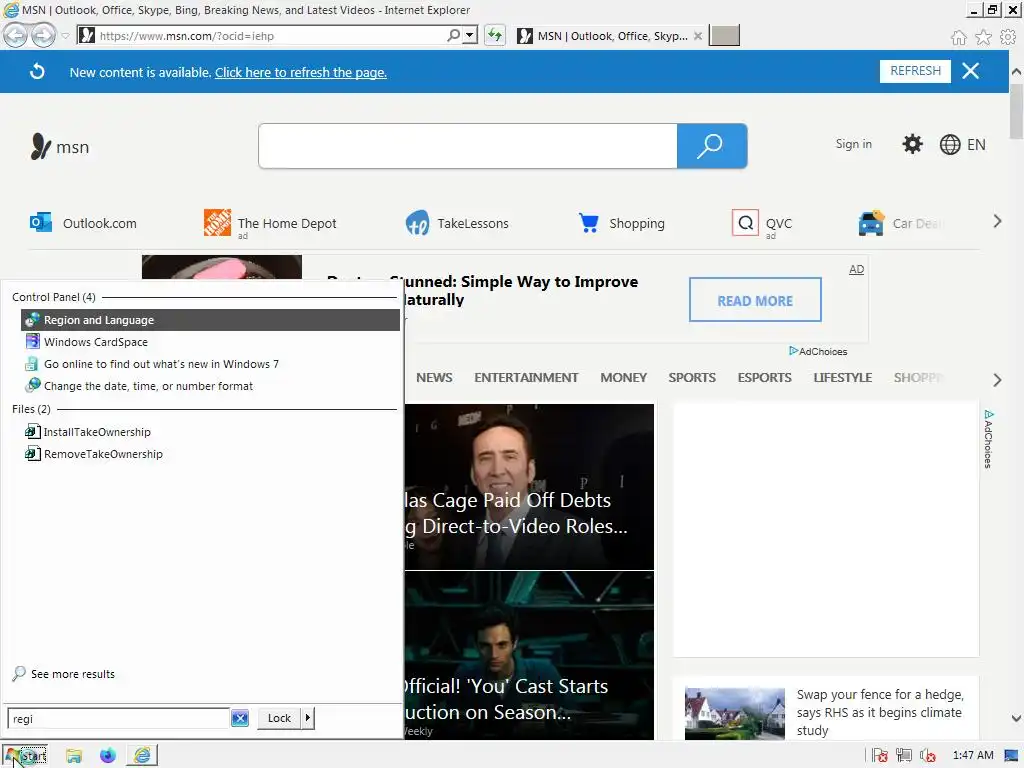This screenshot has width=1024, height=768.
Task: Click the circular refresh icon in blue banner
Action: tap(37, 71)
